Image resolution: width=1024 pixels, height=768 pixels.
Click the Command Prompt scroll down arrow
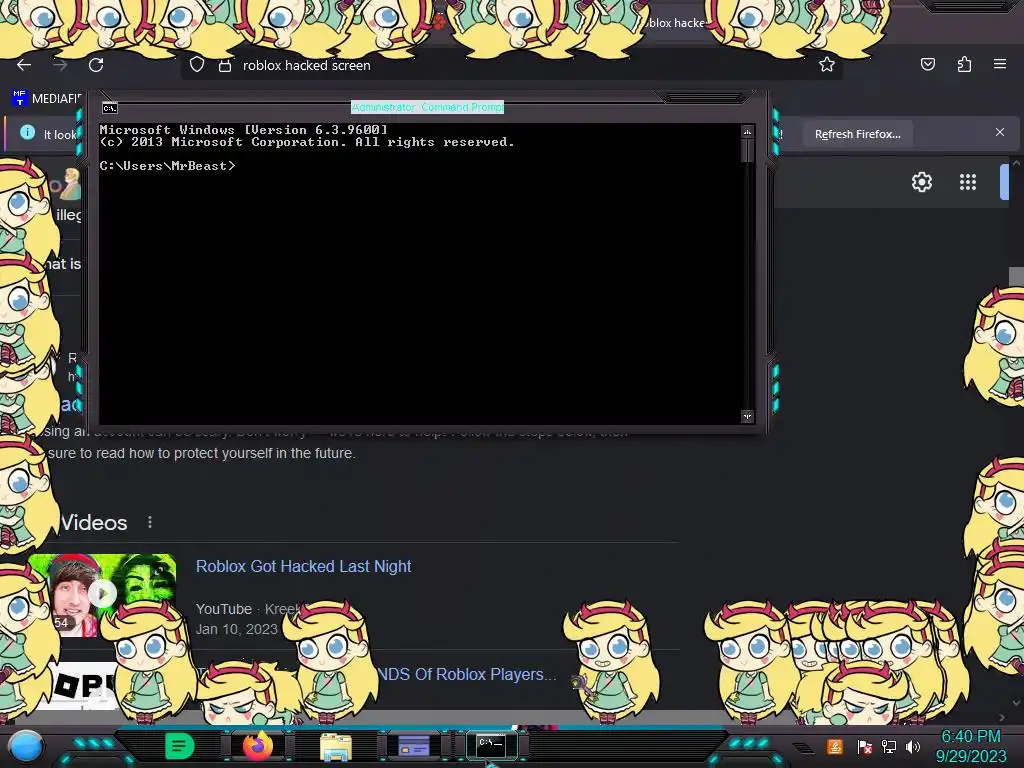[748, 416]
